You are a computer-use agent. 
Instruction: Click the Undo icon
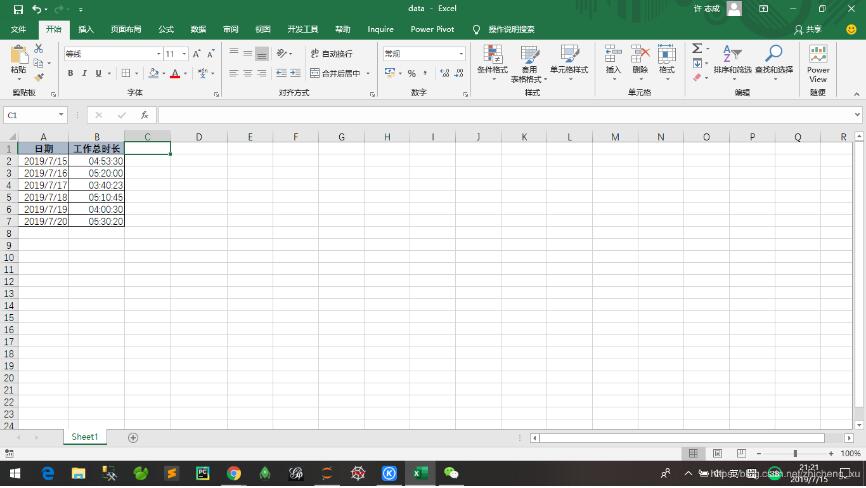pos(36,9)
